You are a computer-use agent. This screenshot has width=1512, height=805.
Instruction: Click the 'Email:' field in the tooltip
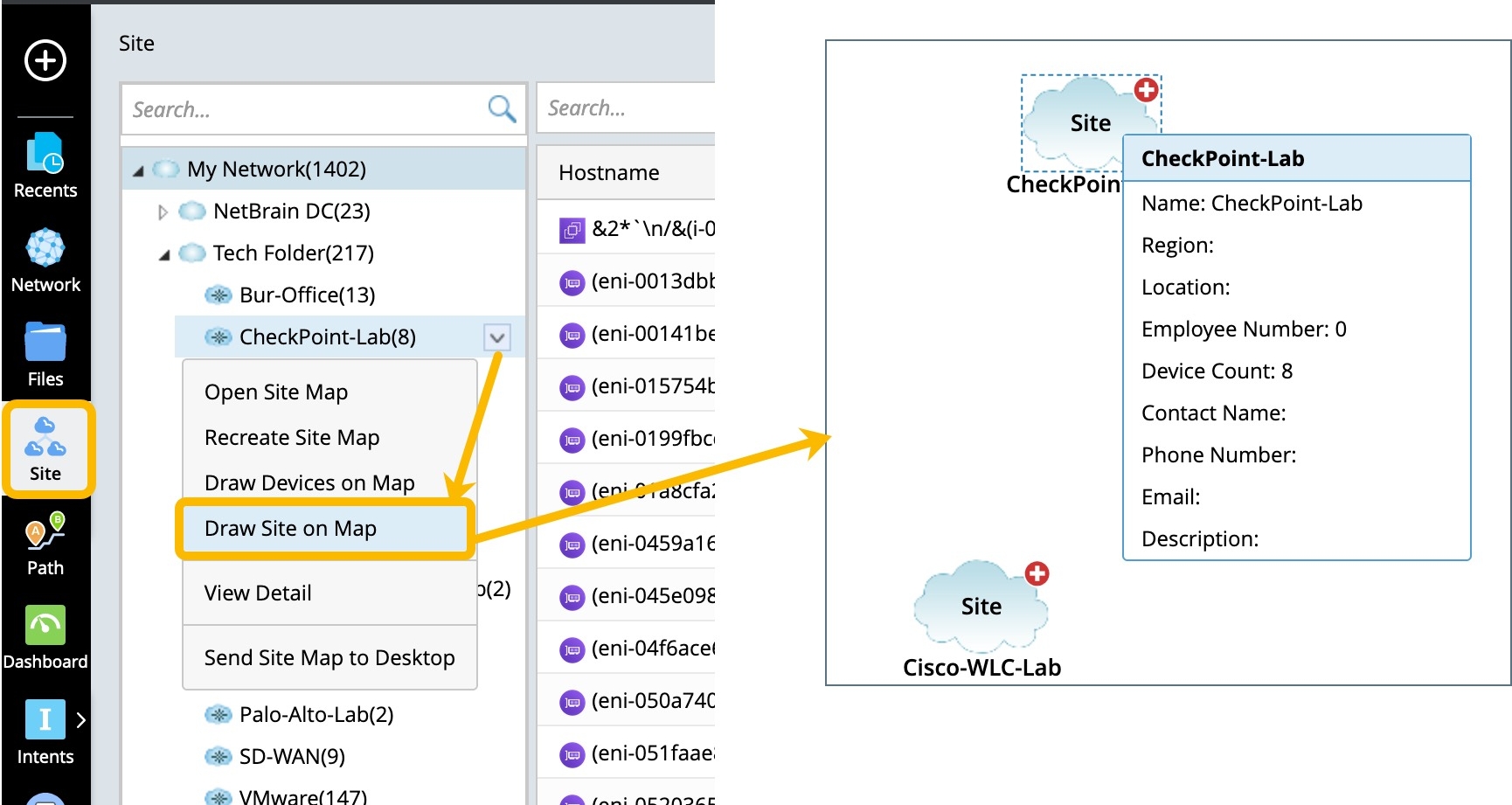1170,496
